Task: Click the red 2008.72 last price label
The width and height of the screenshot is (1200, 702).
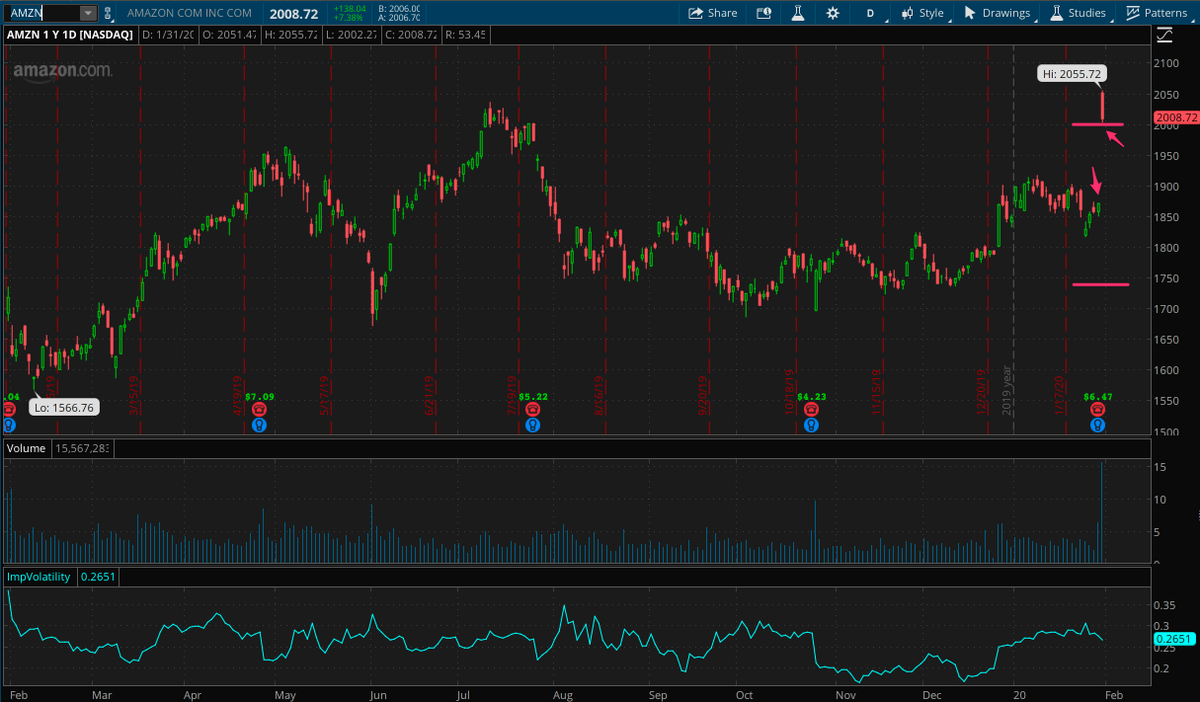Action: pos(1174,117)
